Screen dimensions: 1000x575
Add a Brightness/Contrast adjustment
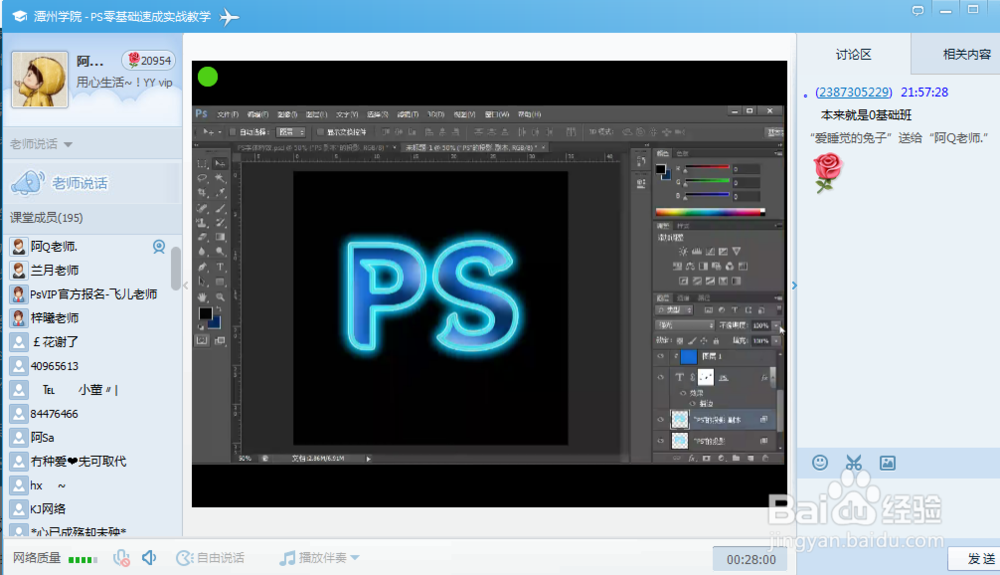coord(683,251)
